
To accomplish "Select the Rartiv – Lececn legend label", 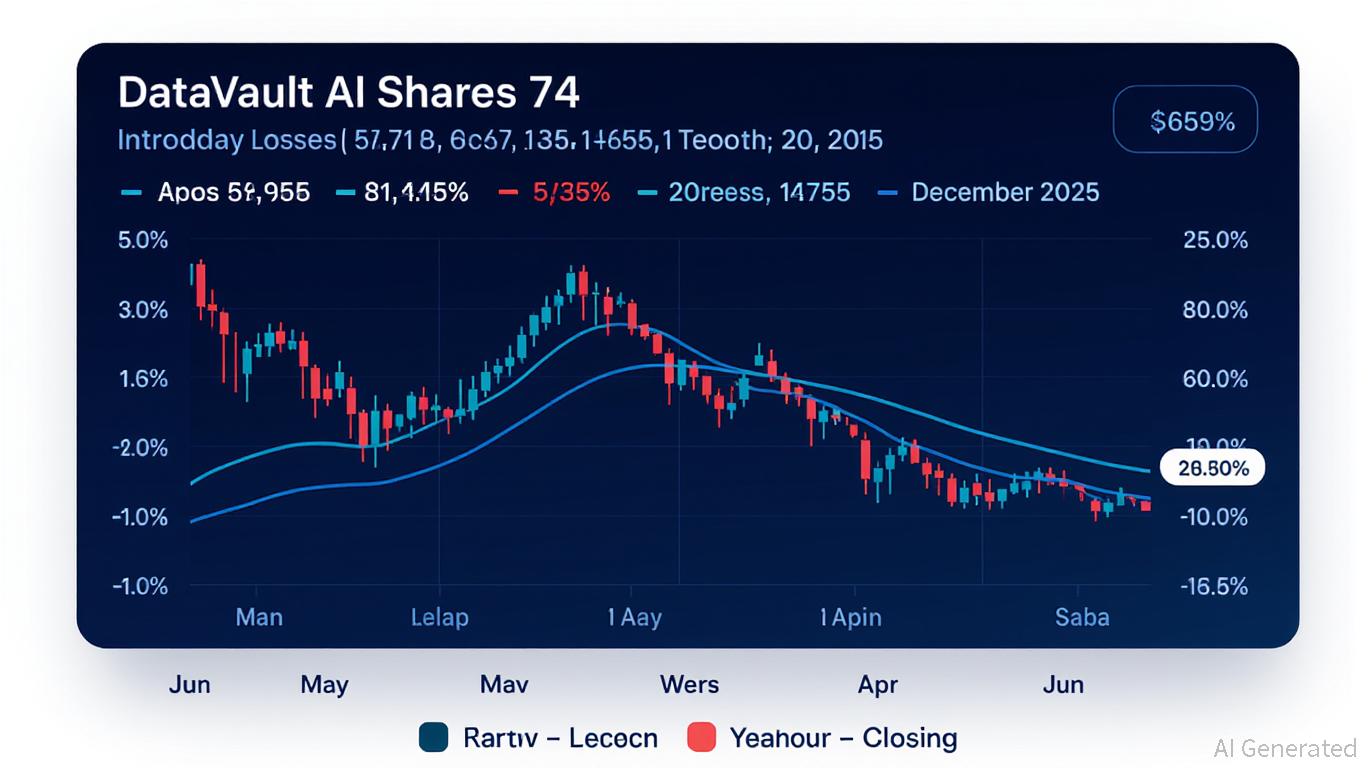I will click(x=560, y=738).
